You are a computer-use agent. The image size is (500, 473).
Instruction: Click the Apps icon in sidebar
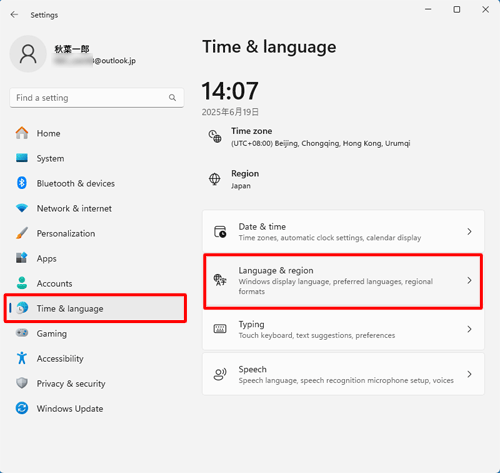(22, 258)
